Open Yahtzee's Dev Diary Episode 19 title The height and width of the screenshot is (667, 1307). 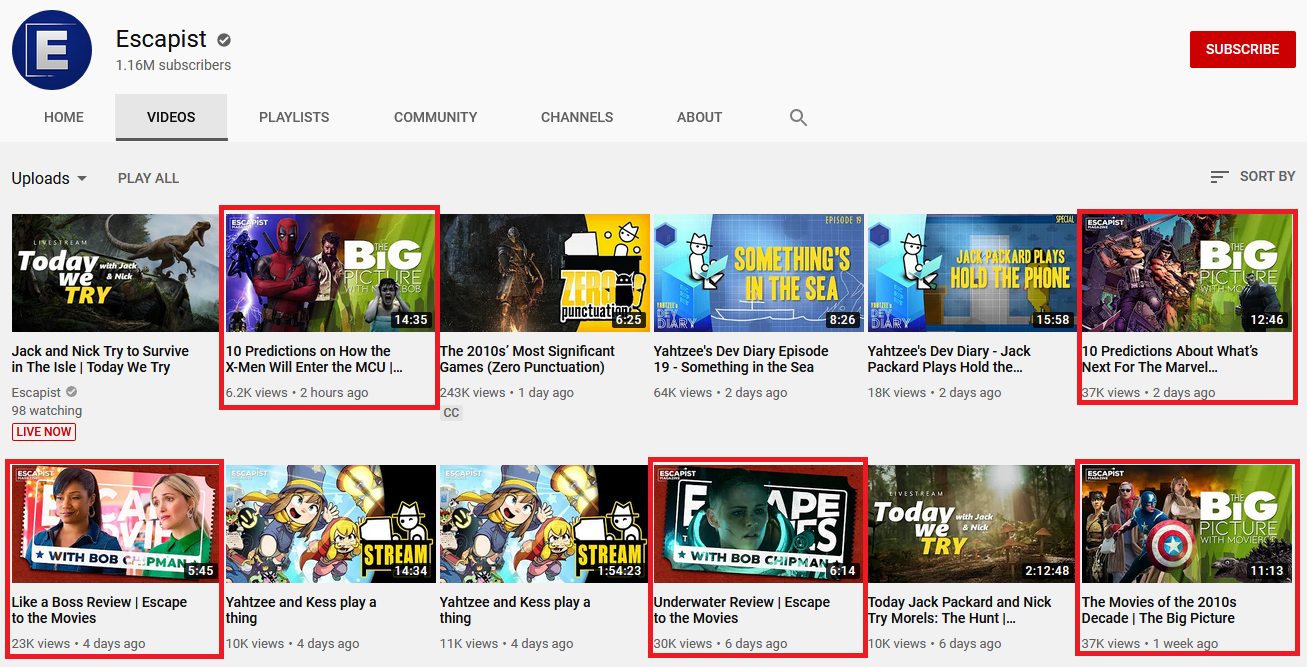coord(741,359)
